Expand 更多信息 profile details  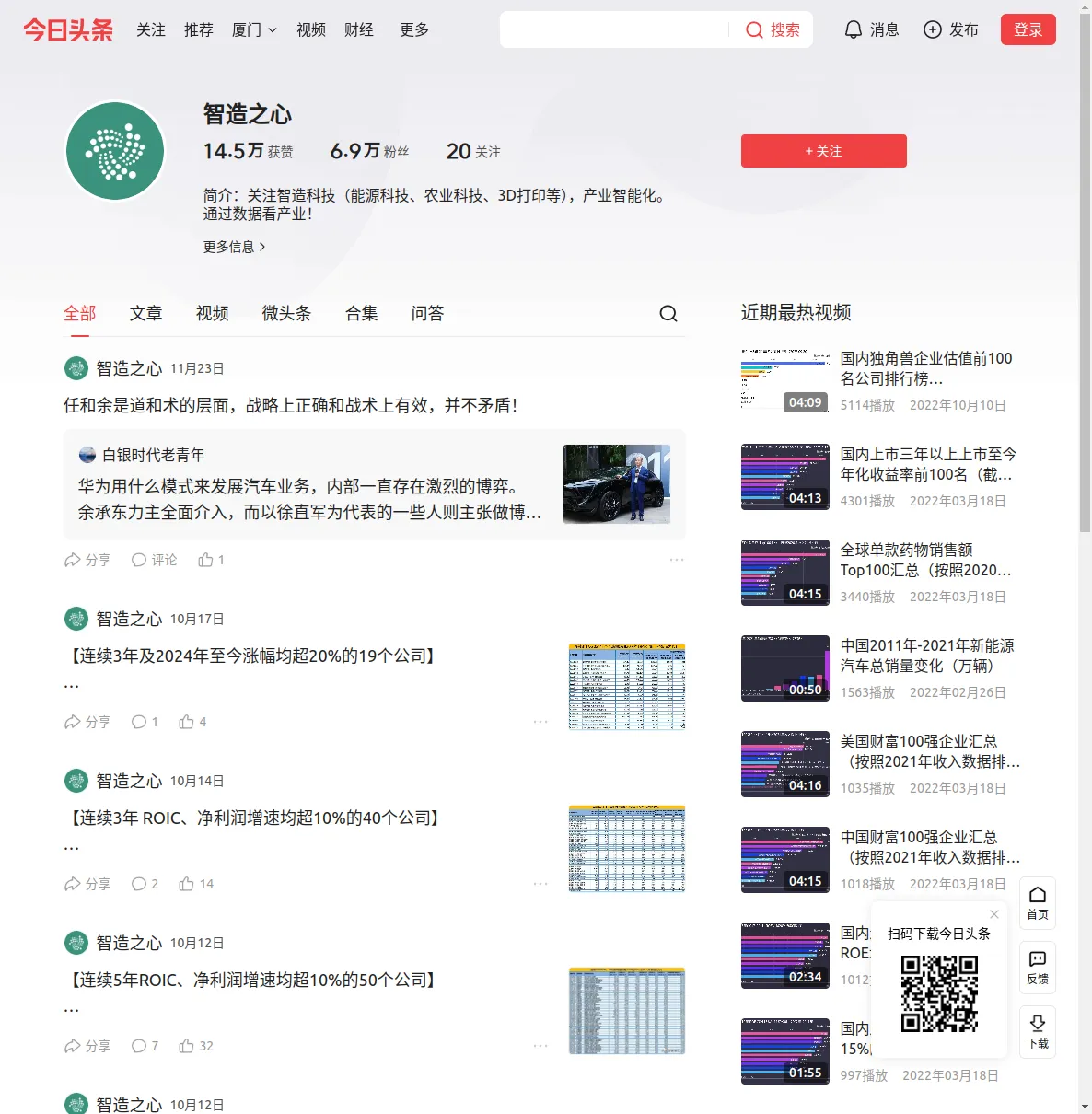pyautogui.click(x=235, y=247)
